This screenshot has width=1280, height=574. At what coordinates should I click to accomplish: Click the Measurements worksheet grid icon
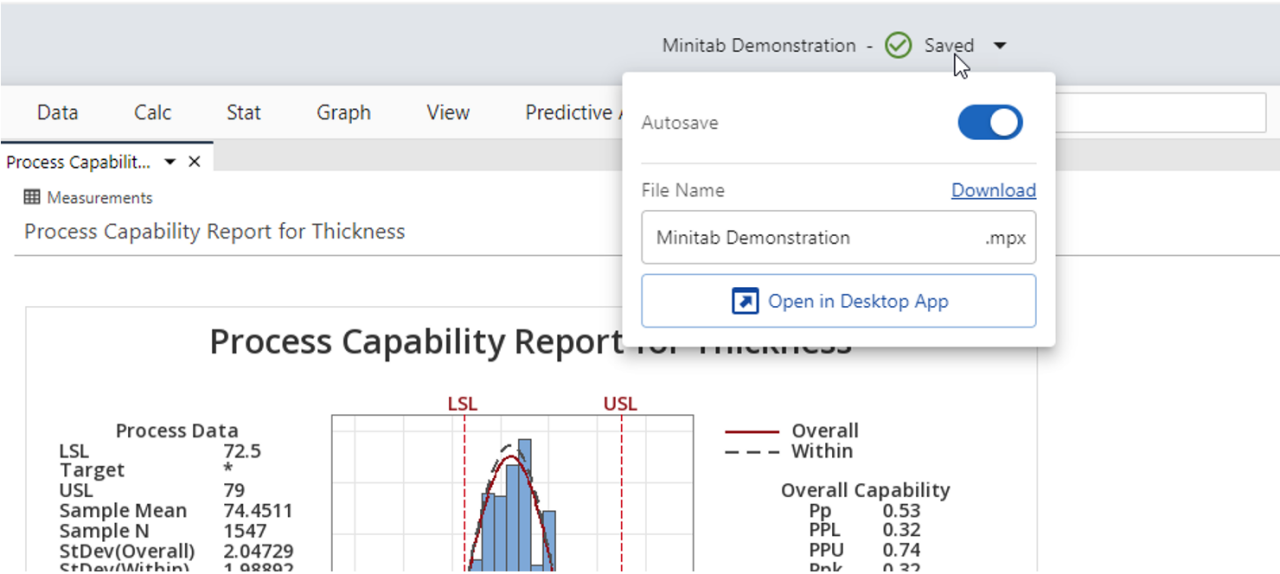click(x=32, y=198)
